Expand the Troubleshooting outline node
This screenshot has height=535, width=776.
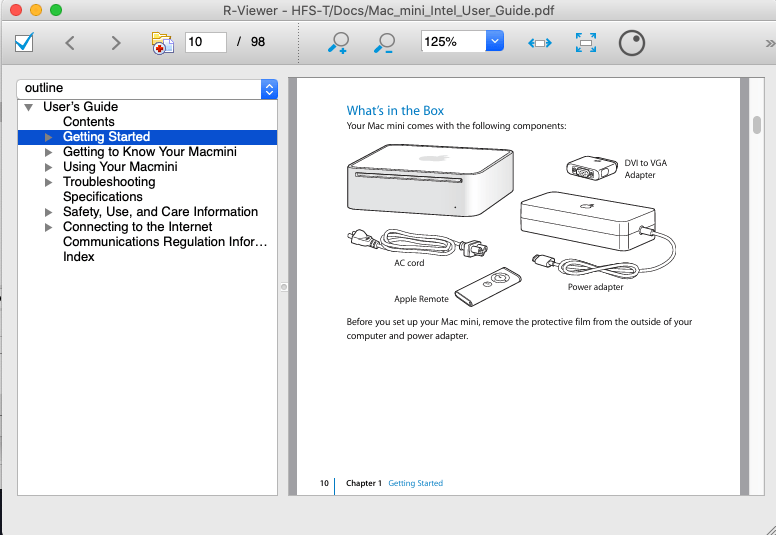[48, 182]
